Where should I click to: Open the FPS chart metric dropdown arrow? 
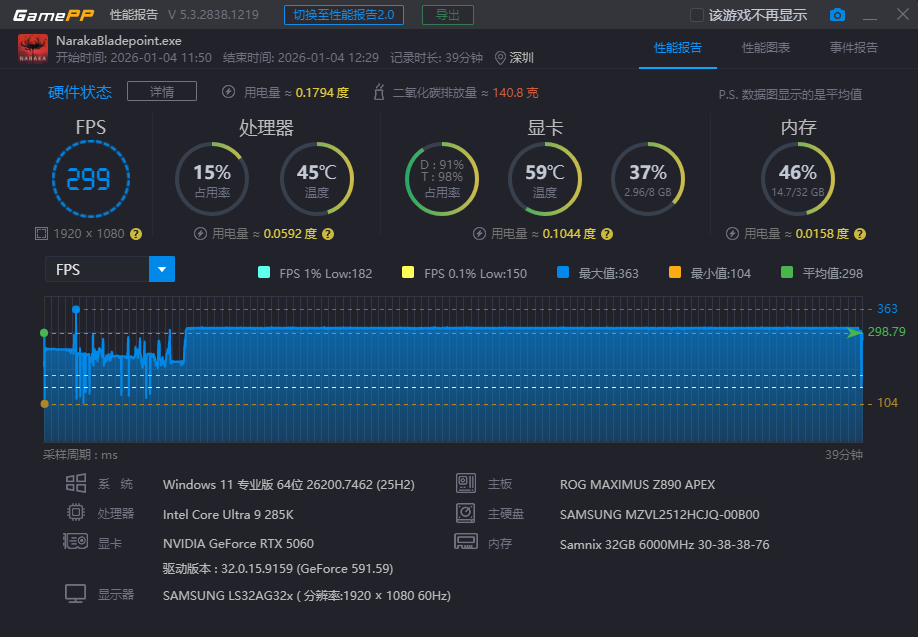coord(162,269)
